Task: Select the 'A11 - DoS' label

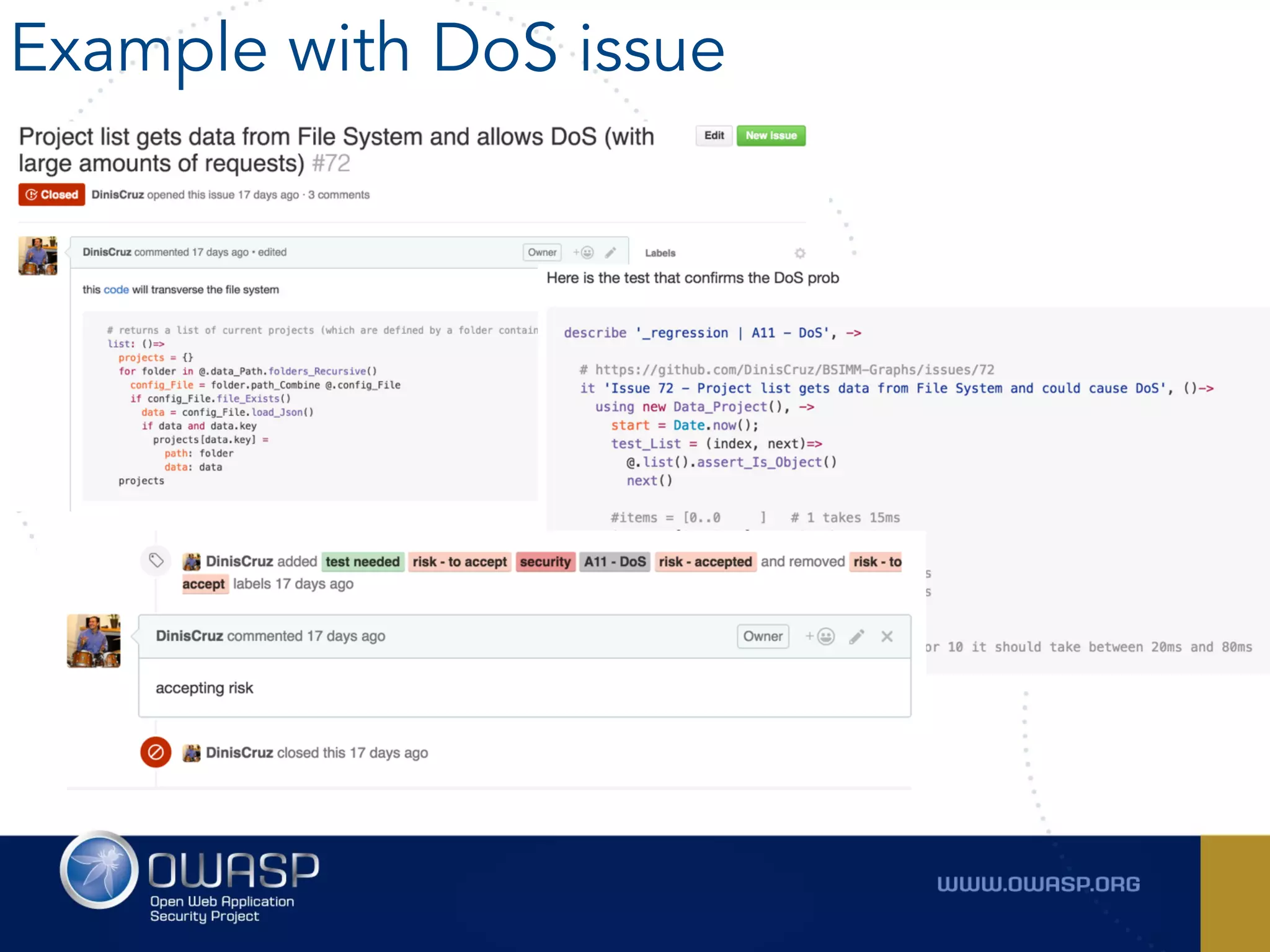Action: [615, 562]
